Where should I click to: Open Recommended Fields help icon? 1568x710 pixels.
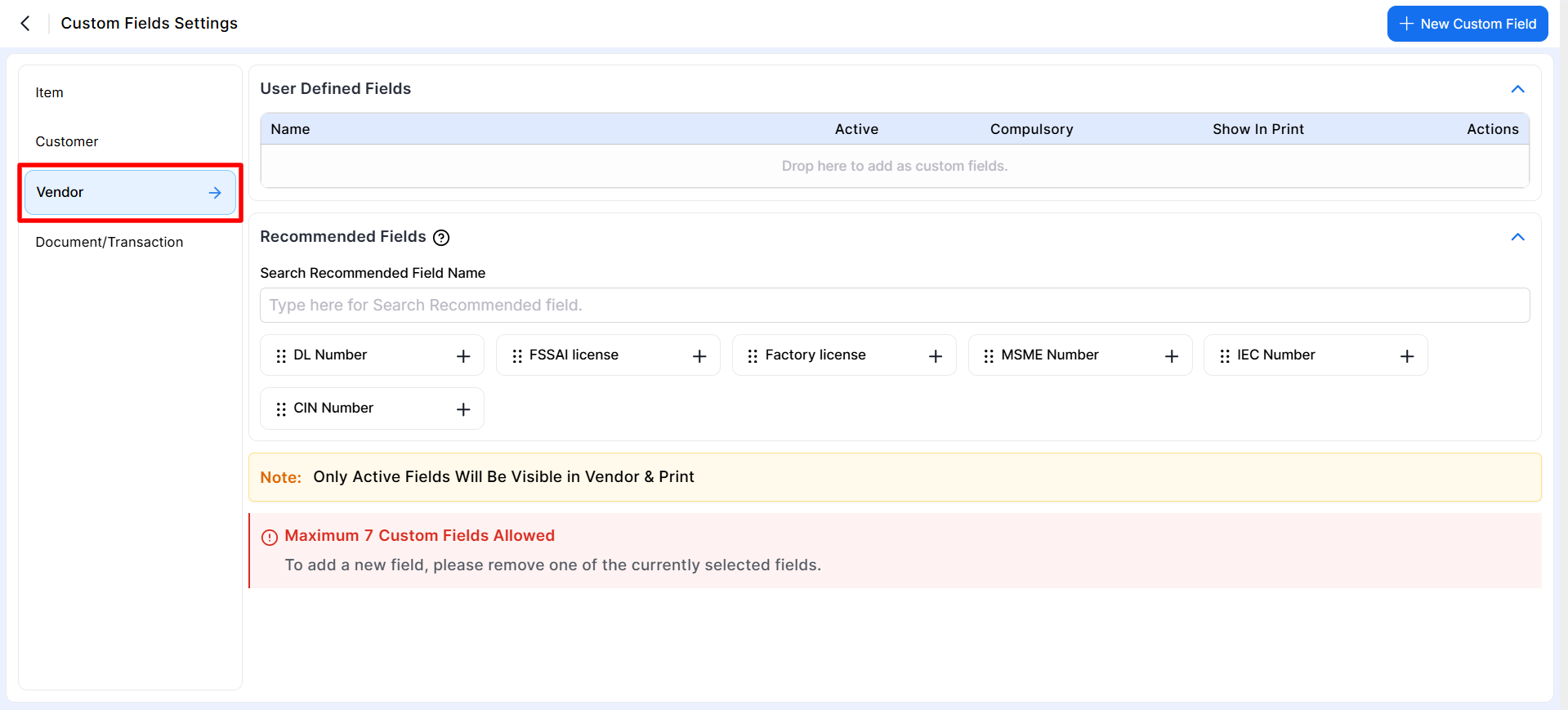[441, 238]
